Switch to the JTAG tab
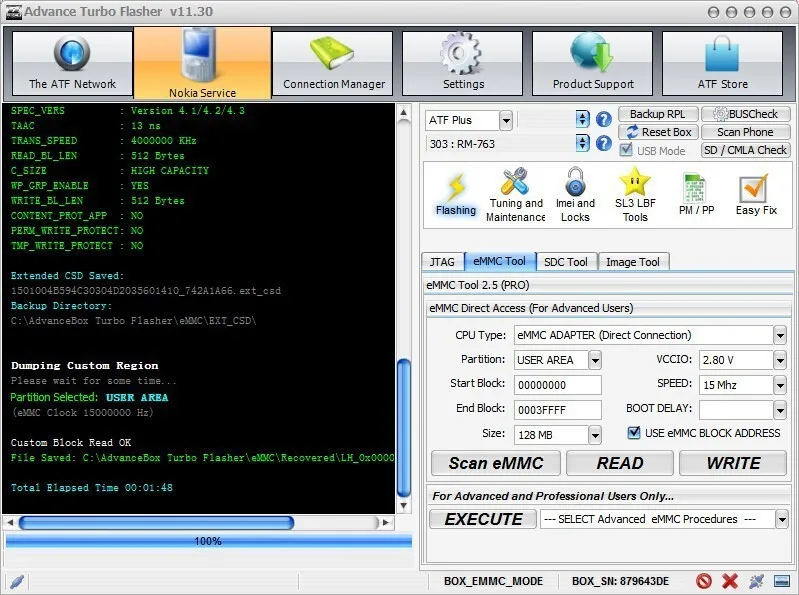Screen dimensions: 799x595 (x=442, y=262)
